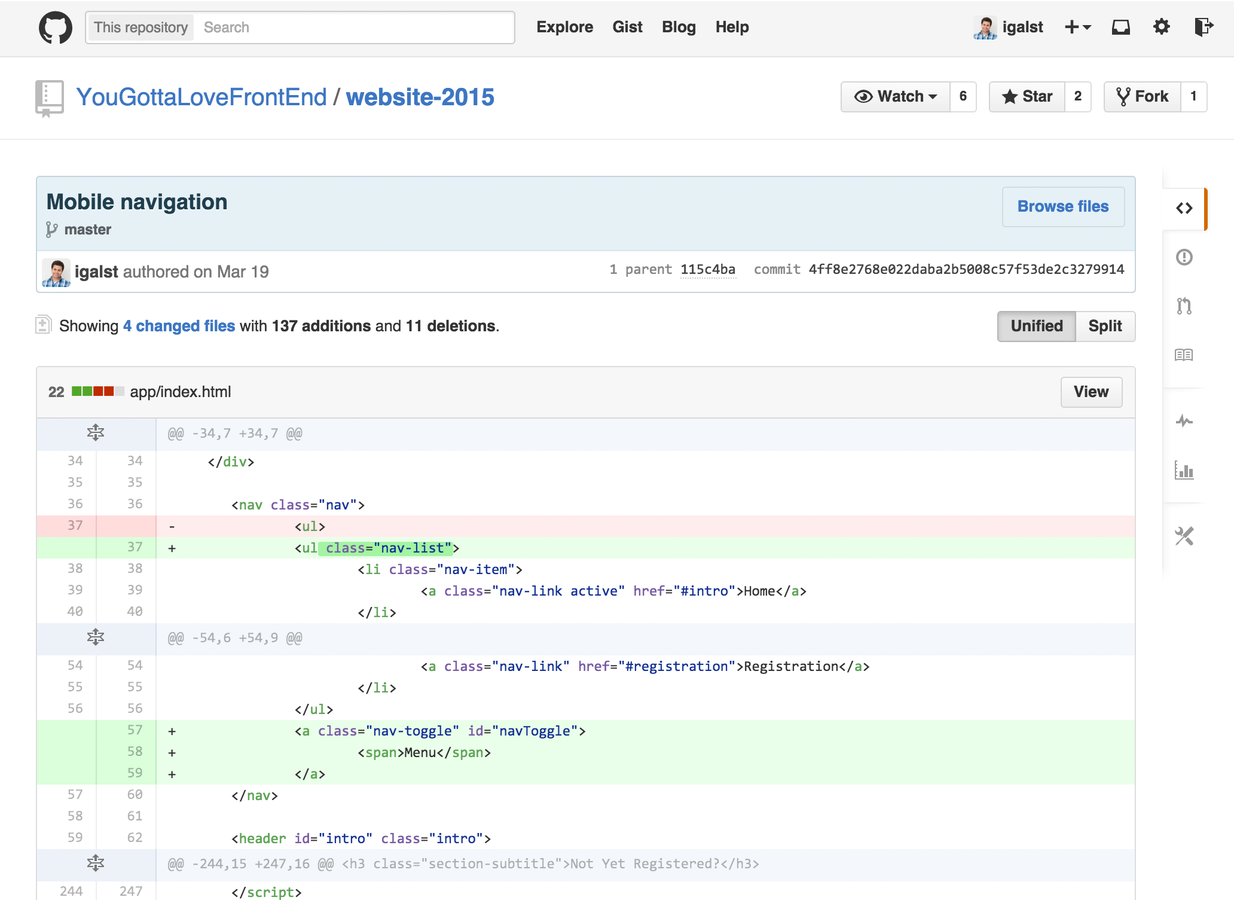Screen dimensions: 1234x900
Task: Open the Pulse activity sidebar icon
Action: tap(1184, 421)
